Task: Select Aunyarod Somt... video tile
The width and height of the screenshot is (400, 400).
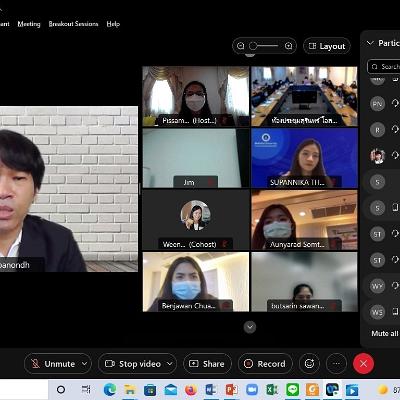Action: tap(304, 220)
